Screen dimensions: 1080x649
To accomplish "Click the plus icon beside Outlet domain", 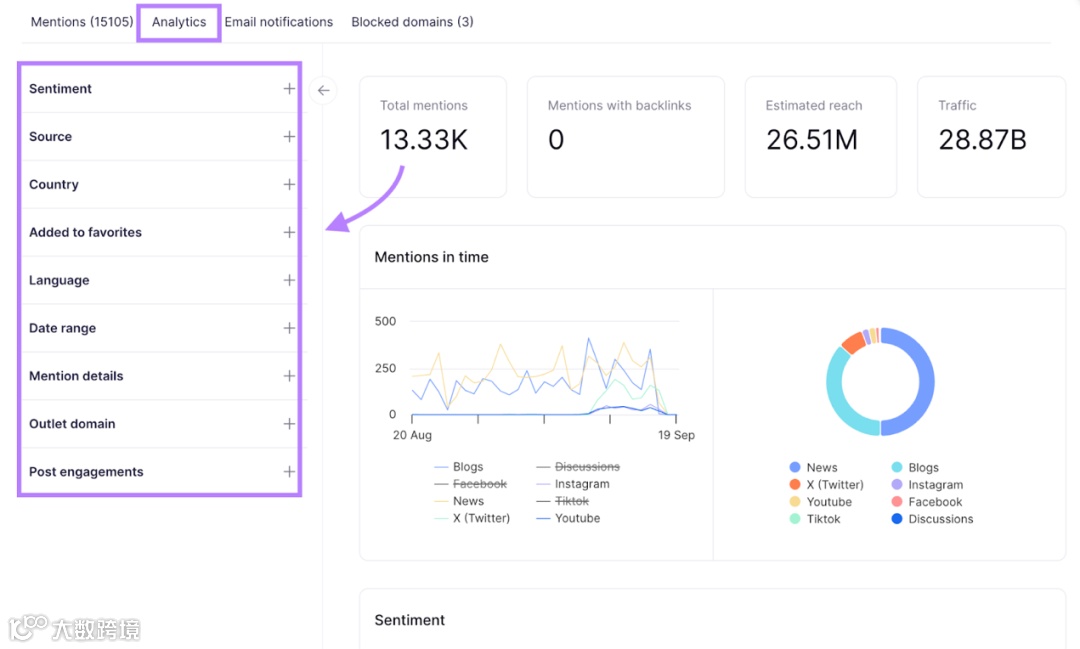I will [x=289, y=424].
